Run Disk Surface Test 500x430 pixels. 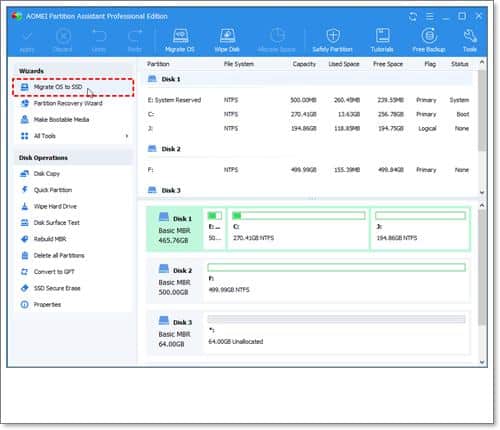(57, 223)
